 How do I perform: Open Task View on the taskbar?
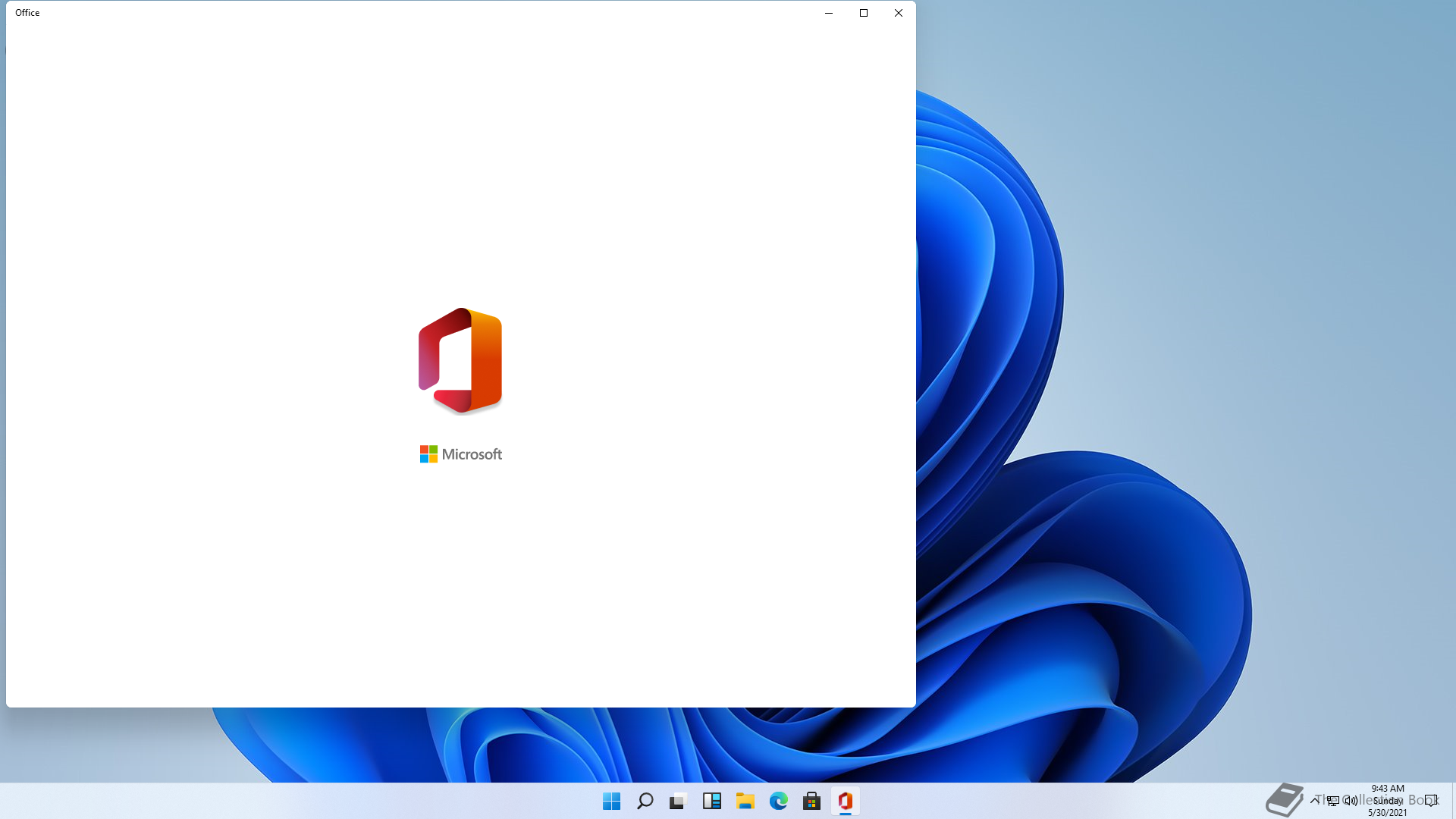pyautogui.click(x=678, y=801)
